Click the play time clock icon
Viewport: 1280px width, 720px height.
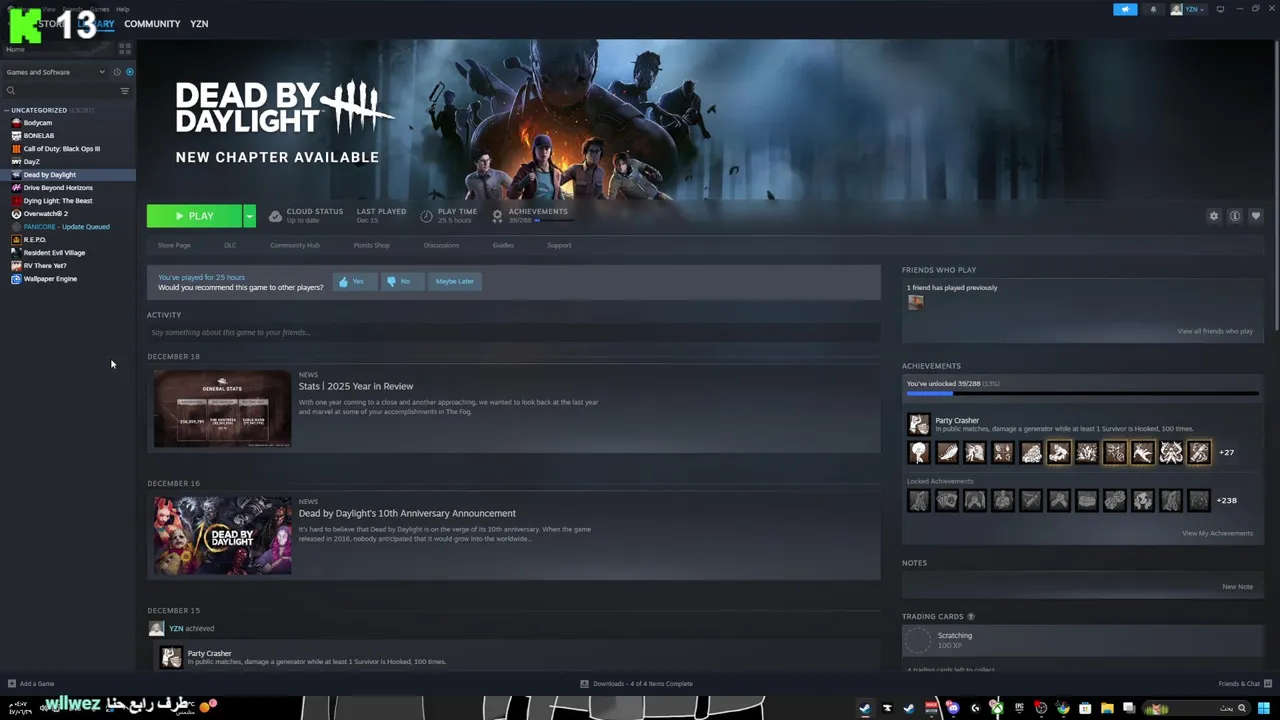[427, 216]
